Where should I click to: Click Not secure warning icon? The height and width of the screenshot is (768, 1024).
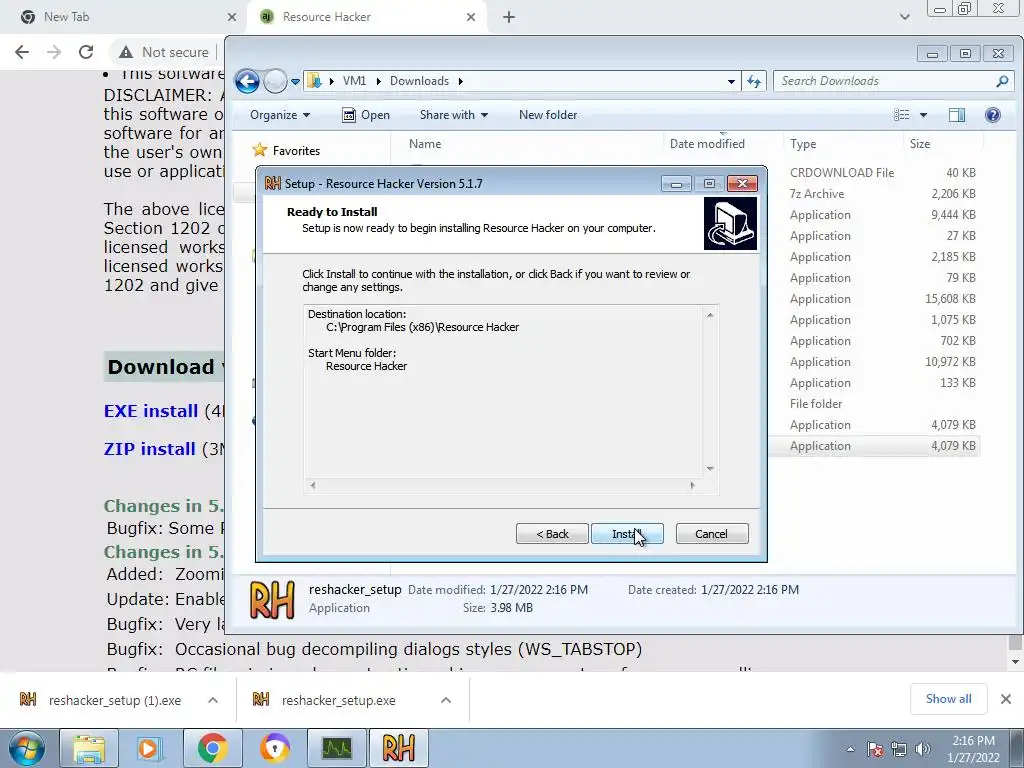[126, 52]
